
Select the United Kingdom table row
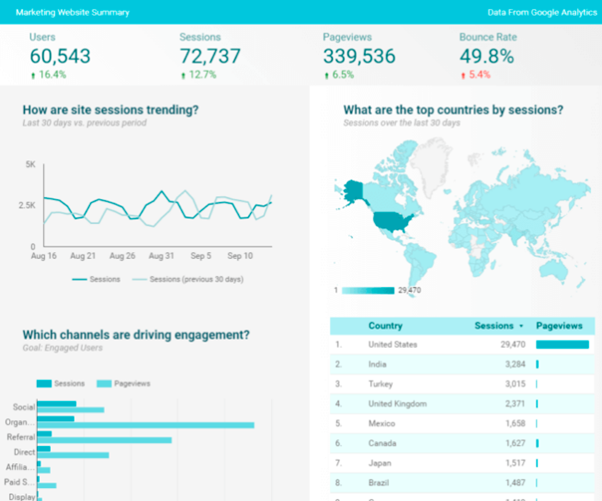coord(458,403)
